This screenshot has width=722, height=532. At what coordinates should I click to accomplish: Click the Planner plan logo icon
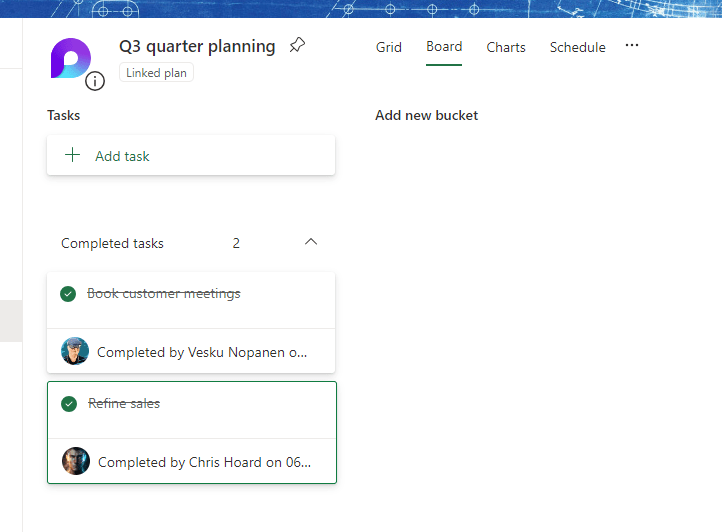pyautogui.click(x=70, y=59)
